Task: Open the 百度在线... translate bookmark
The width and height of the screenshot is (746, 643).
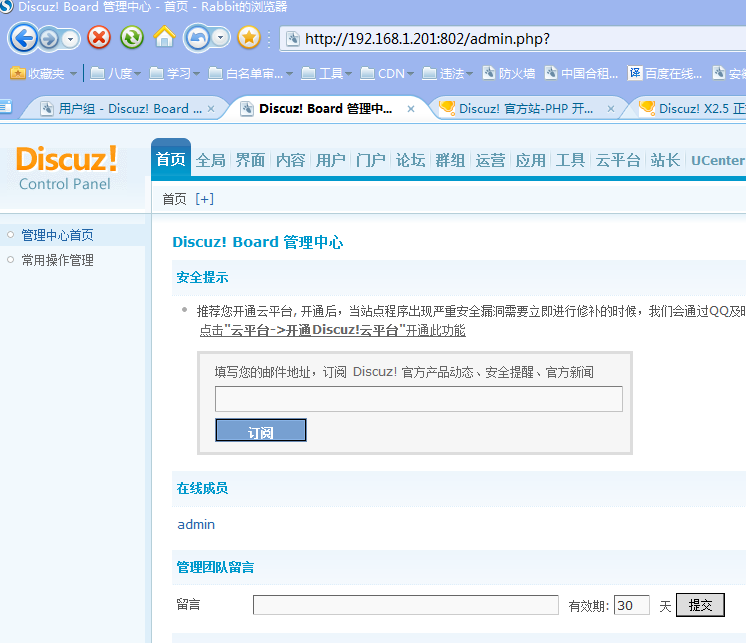Action: [x=665, y=73]
